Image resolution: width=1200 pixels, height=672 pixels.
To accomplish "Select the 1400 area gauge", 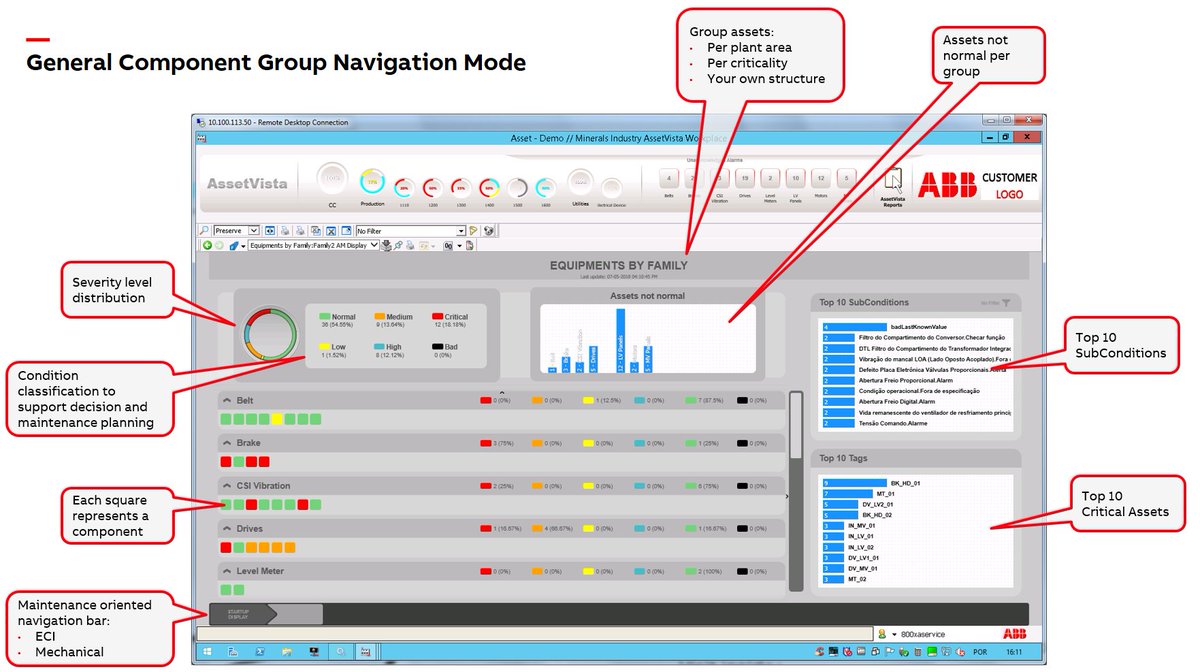I will point(489,187).
